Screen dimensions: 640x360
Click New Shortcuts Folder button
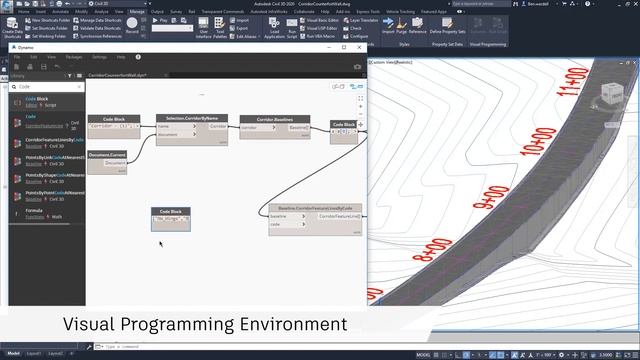(47, 20)
